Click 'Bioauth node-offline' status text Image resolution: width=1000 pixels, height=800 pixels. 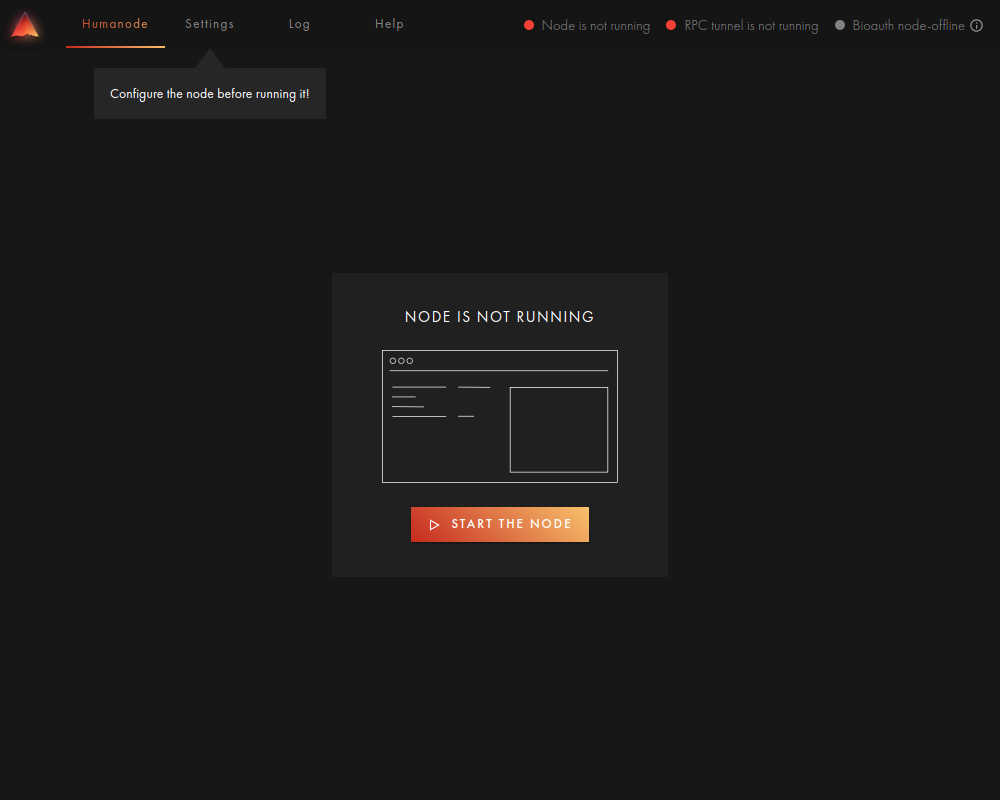(908, 26)
